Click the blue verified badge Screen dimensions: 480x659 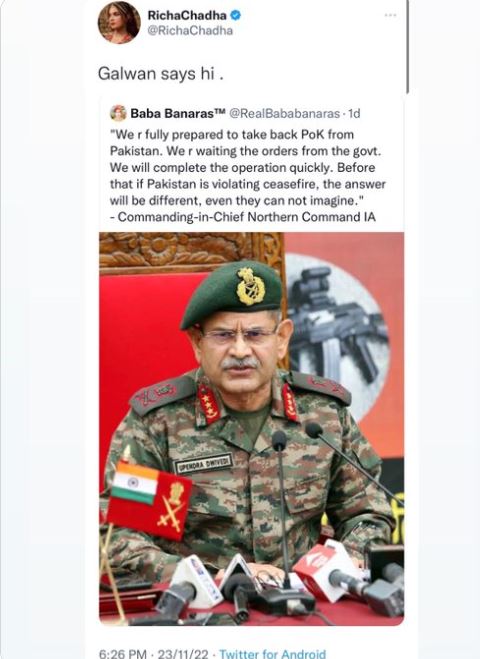point(236,15)
